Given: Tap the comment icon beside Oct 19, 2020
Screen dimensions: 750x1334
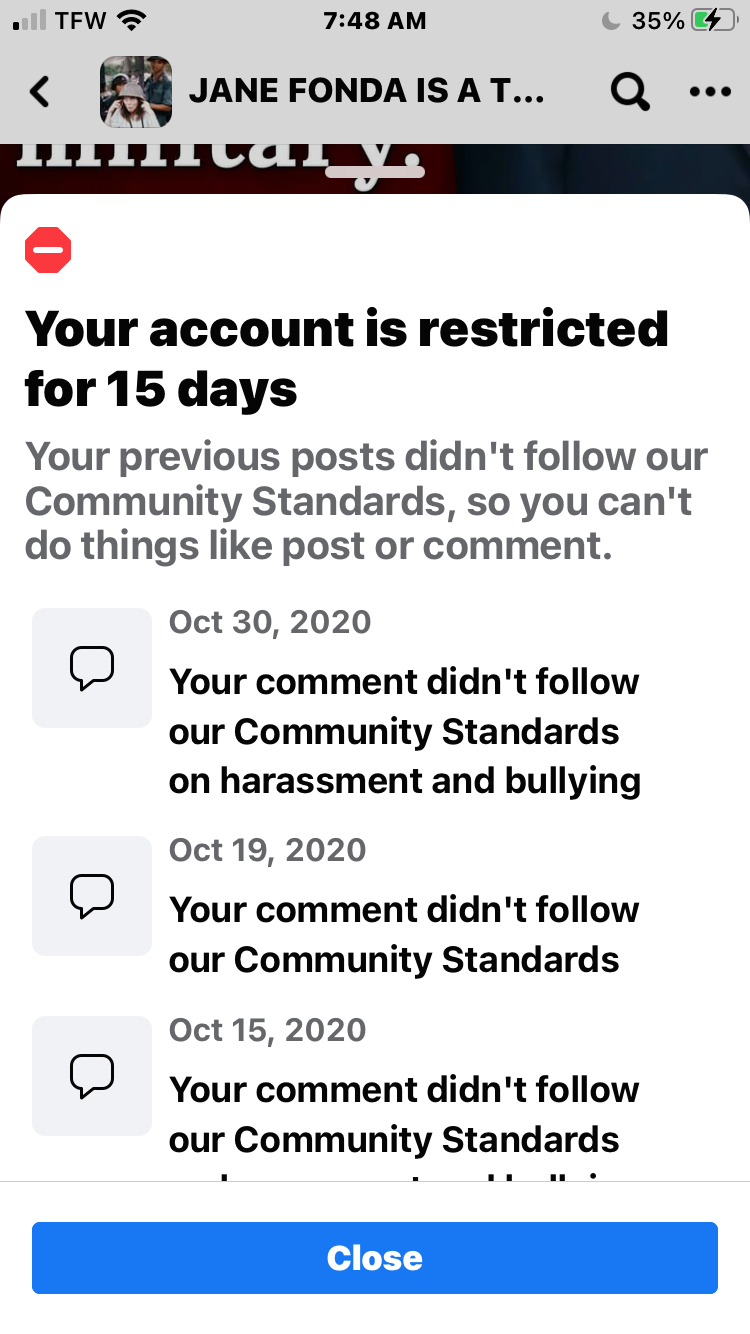Looking at the screenshot, I should coord(92,895).
